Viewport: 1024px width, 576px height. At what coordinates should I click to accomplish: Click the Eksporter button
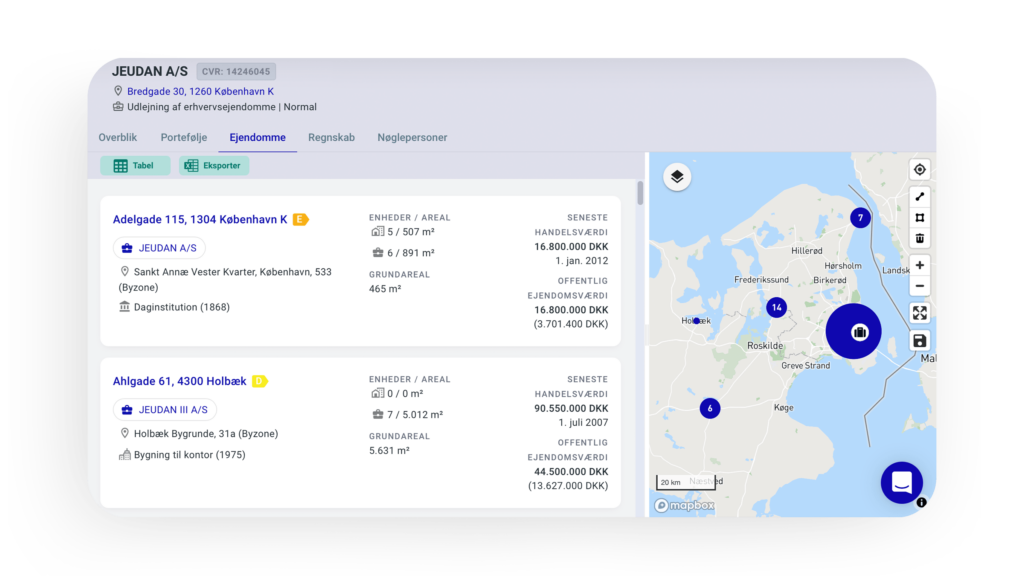[x=214, y=166]
